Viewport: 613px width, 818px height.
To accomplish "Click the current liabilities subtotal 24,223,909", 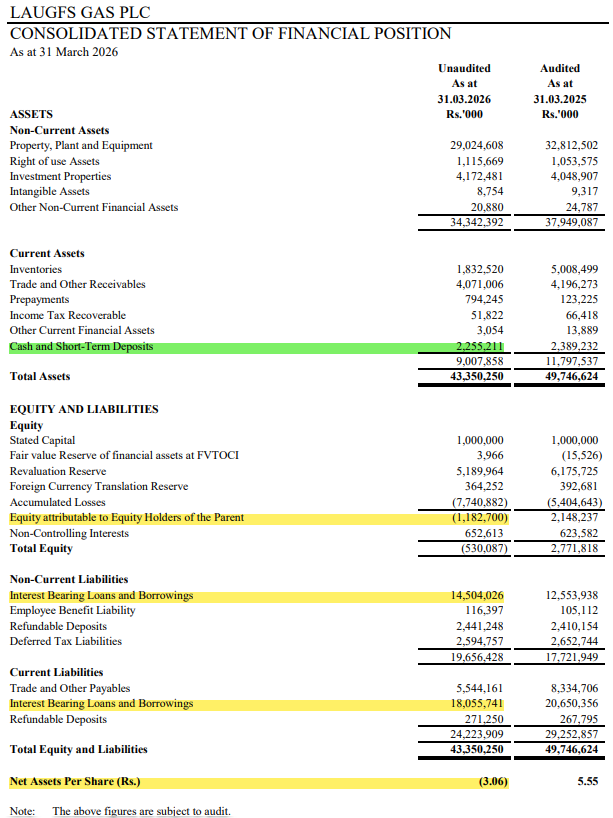I will [x=477, y=734].
